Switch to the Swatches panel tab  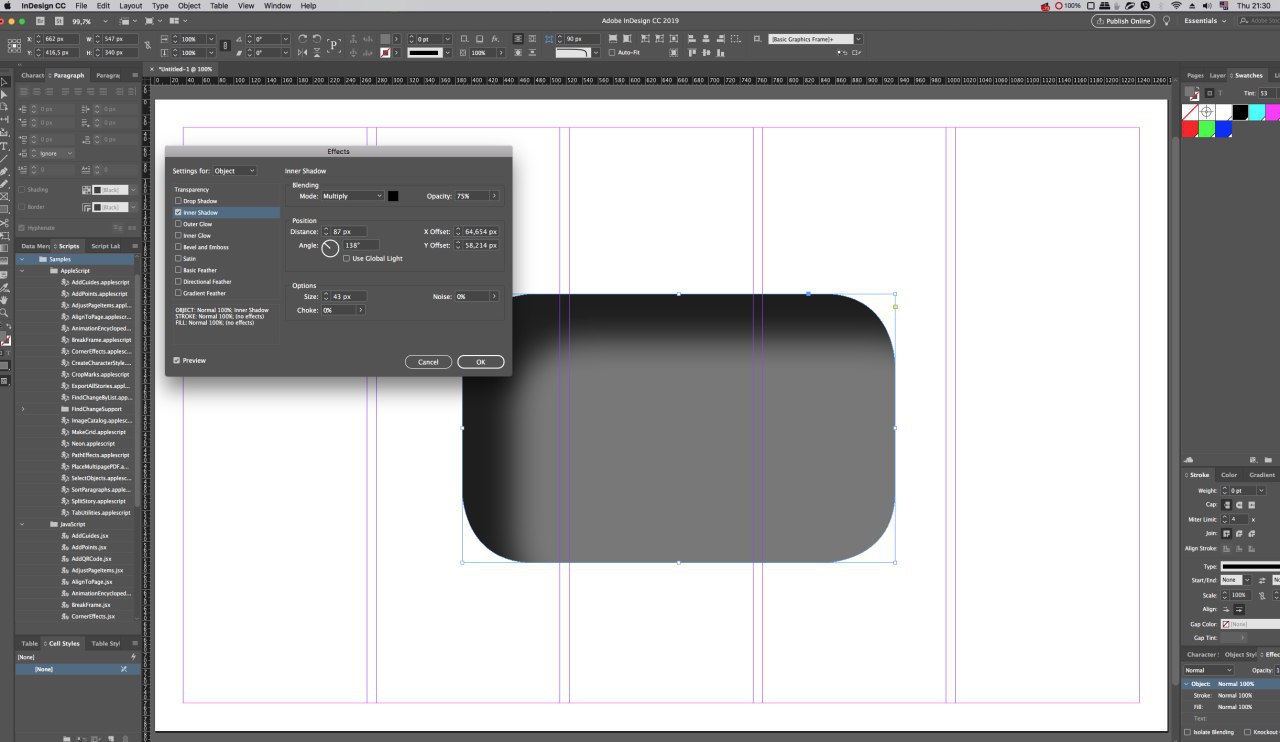pos(1249,75)
